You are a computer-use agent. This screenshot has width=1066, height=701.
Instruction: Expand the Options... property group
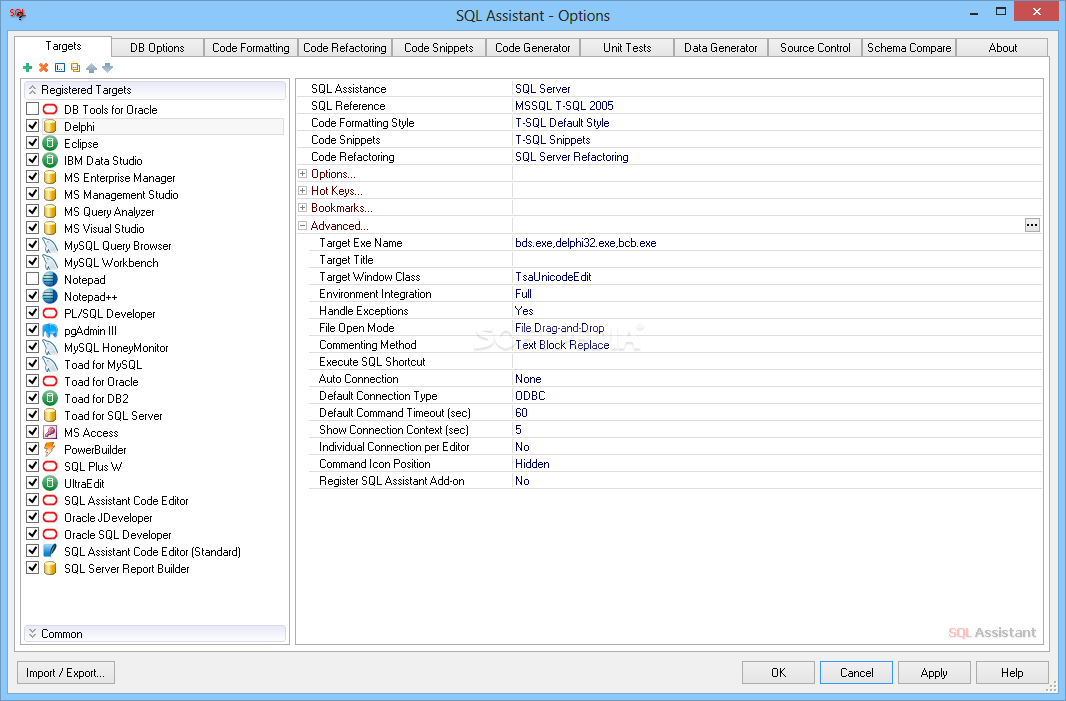click(303, 173)
